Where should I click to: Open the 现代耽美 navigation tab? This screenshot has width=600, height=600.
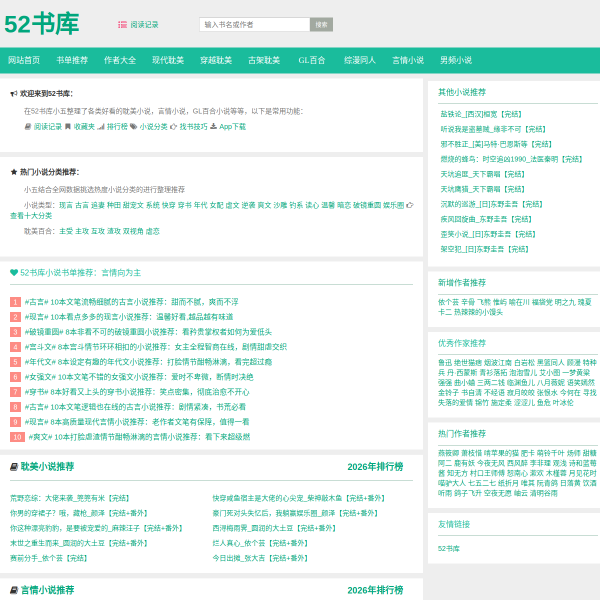[168, 60]
